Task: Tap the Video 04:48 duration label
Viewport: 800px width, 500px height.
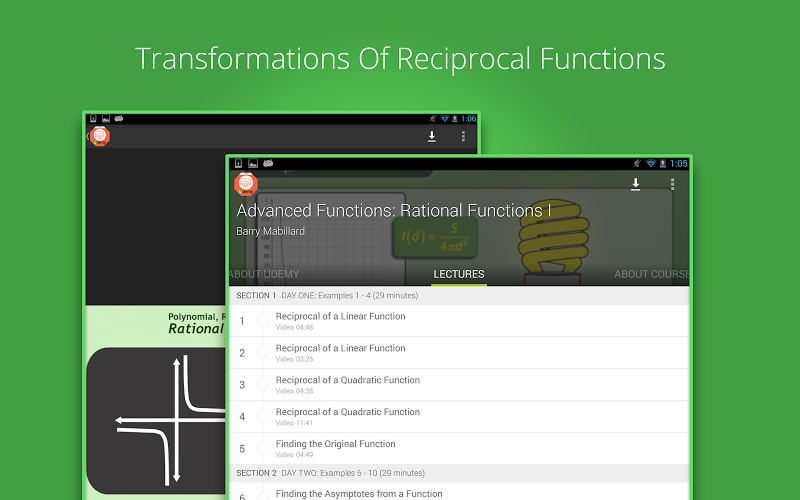Action: (294, 327)
